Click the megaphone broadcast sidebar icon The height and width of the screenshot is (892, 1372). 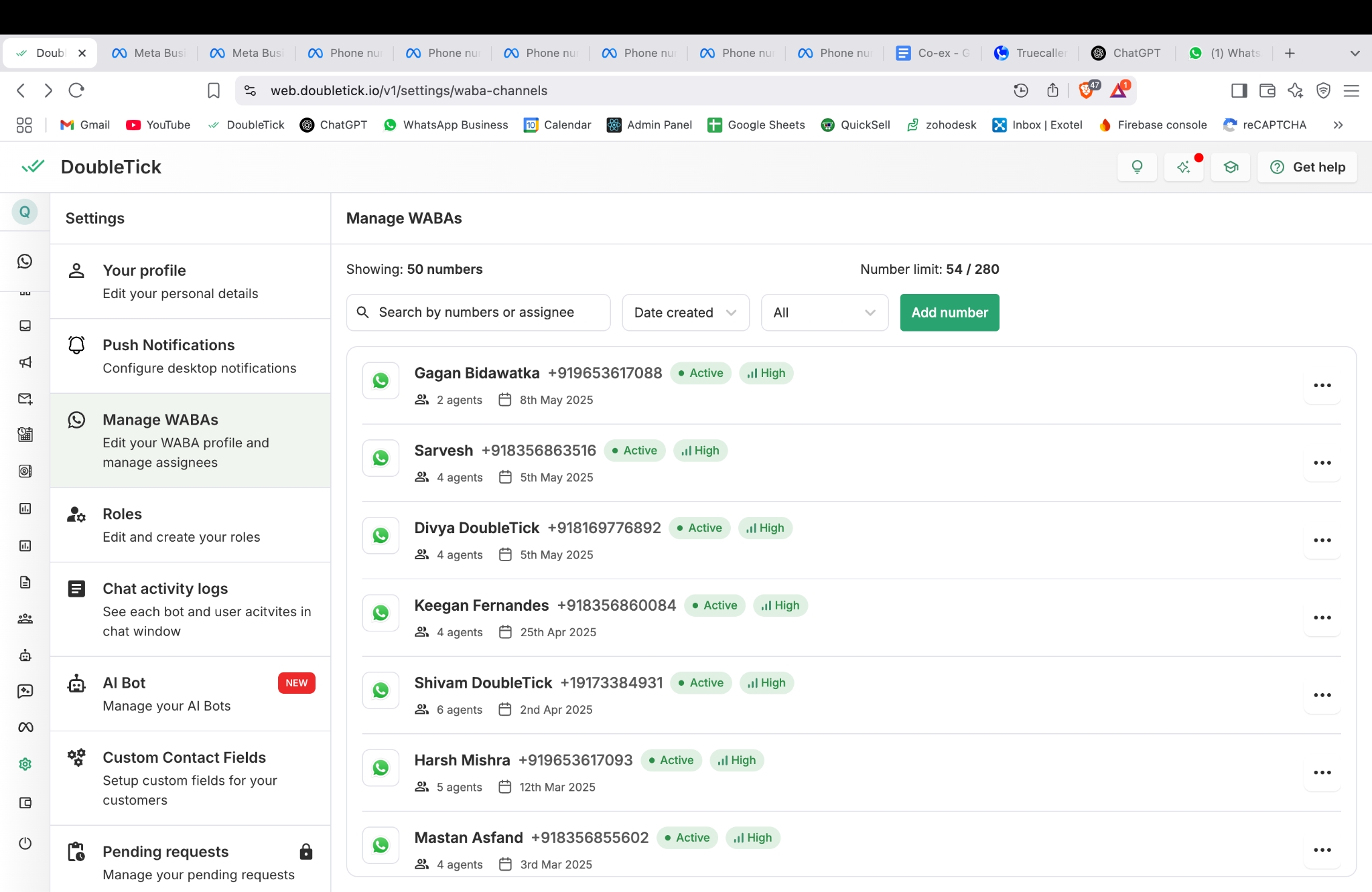pyautogui.click(x=25, y=362)
